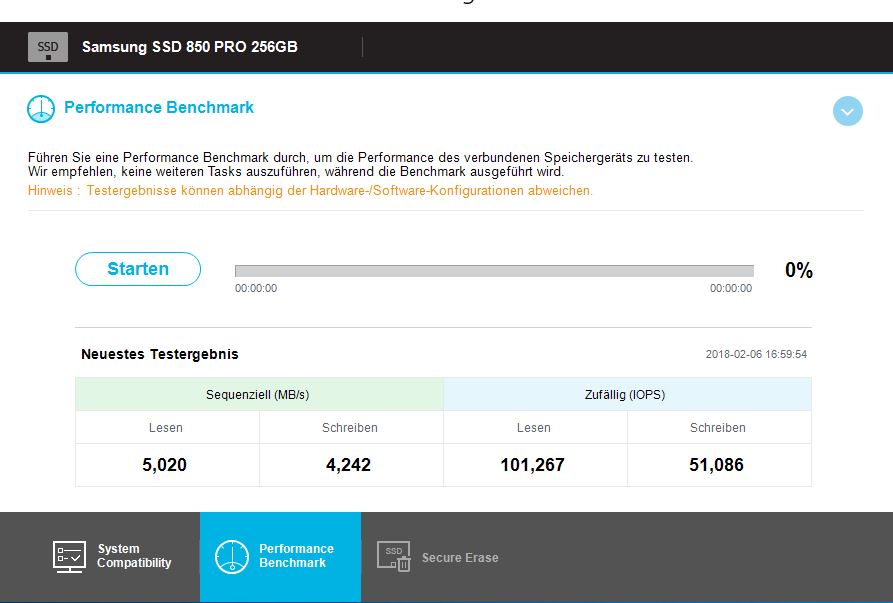Viewport: 893px width, 603px height.
Task: Switch to the Performance Benchmark tab
Action: (280, 556)
